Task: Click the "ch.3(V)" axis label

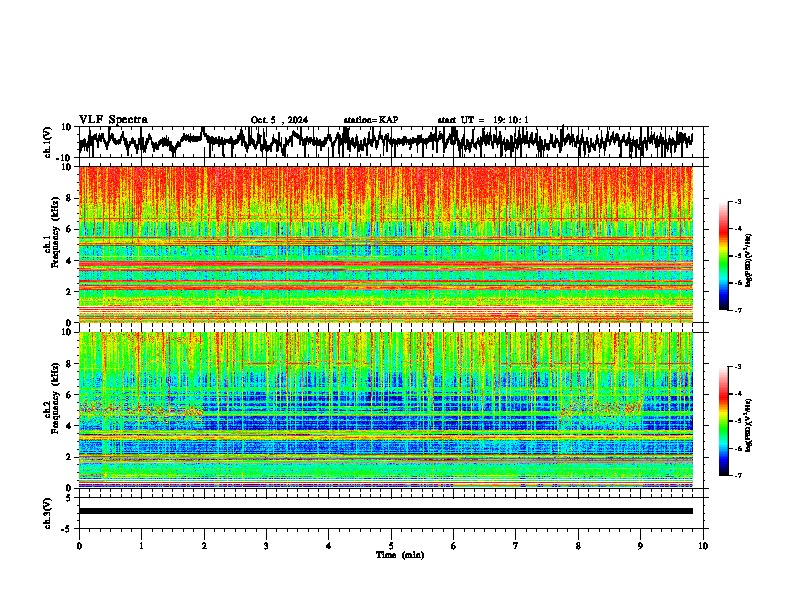Action: tap(48, 513)
